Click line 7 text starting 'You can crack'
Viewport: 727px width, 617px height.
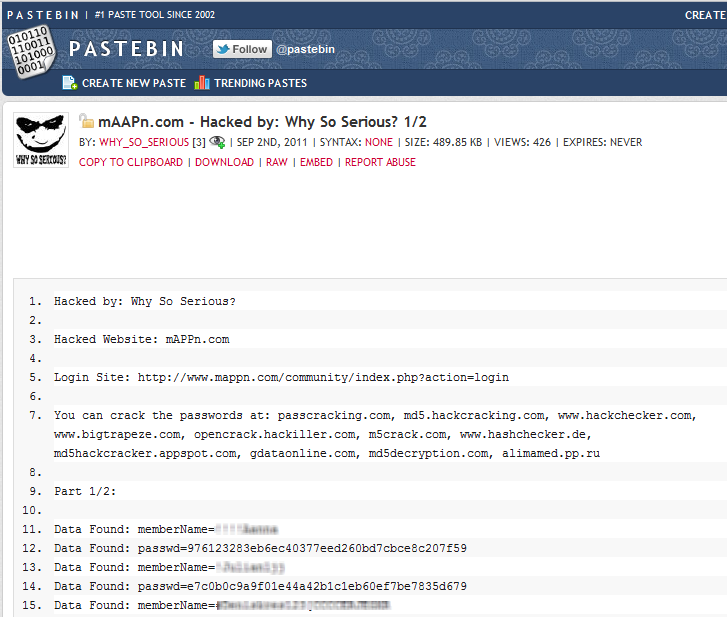[375, 434]
